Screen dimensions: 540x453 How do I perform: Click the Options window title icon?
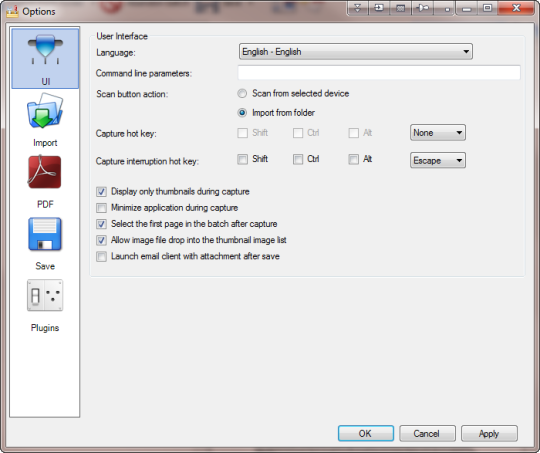[x=12, y=11]
